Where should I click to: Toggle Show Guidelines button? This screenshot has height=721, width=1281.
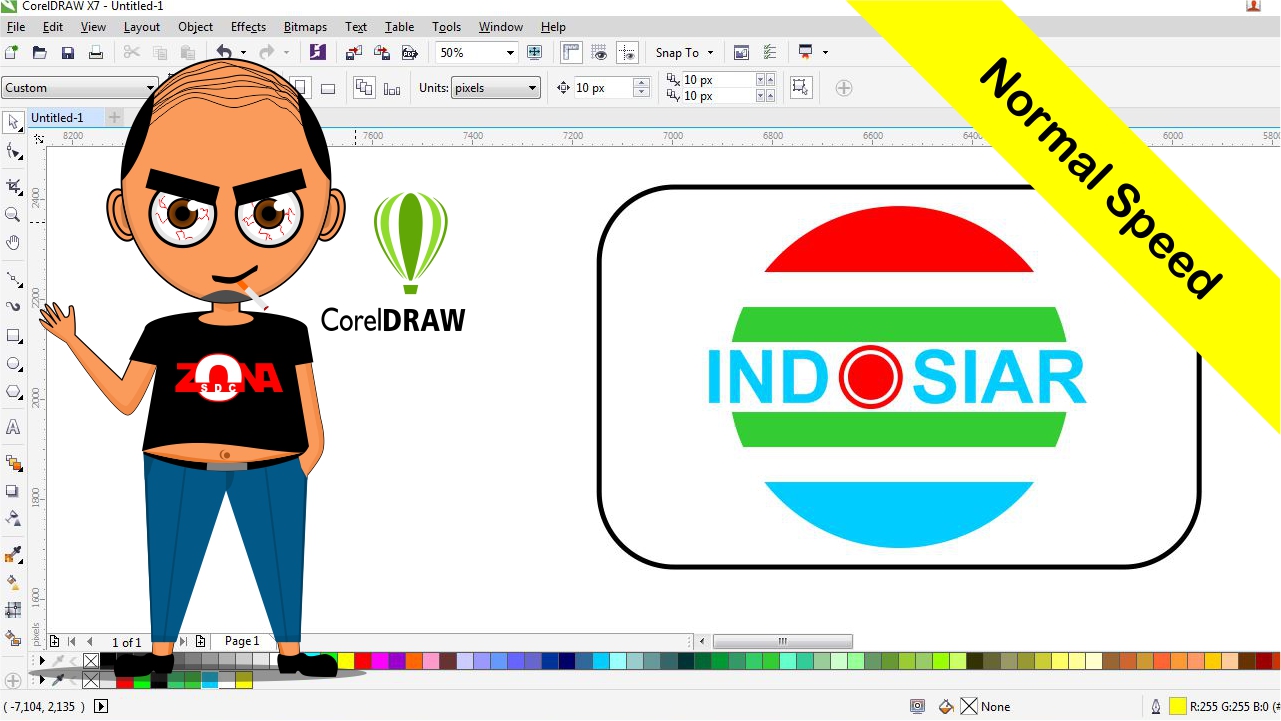[627, 53]
